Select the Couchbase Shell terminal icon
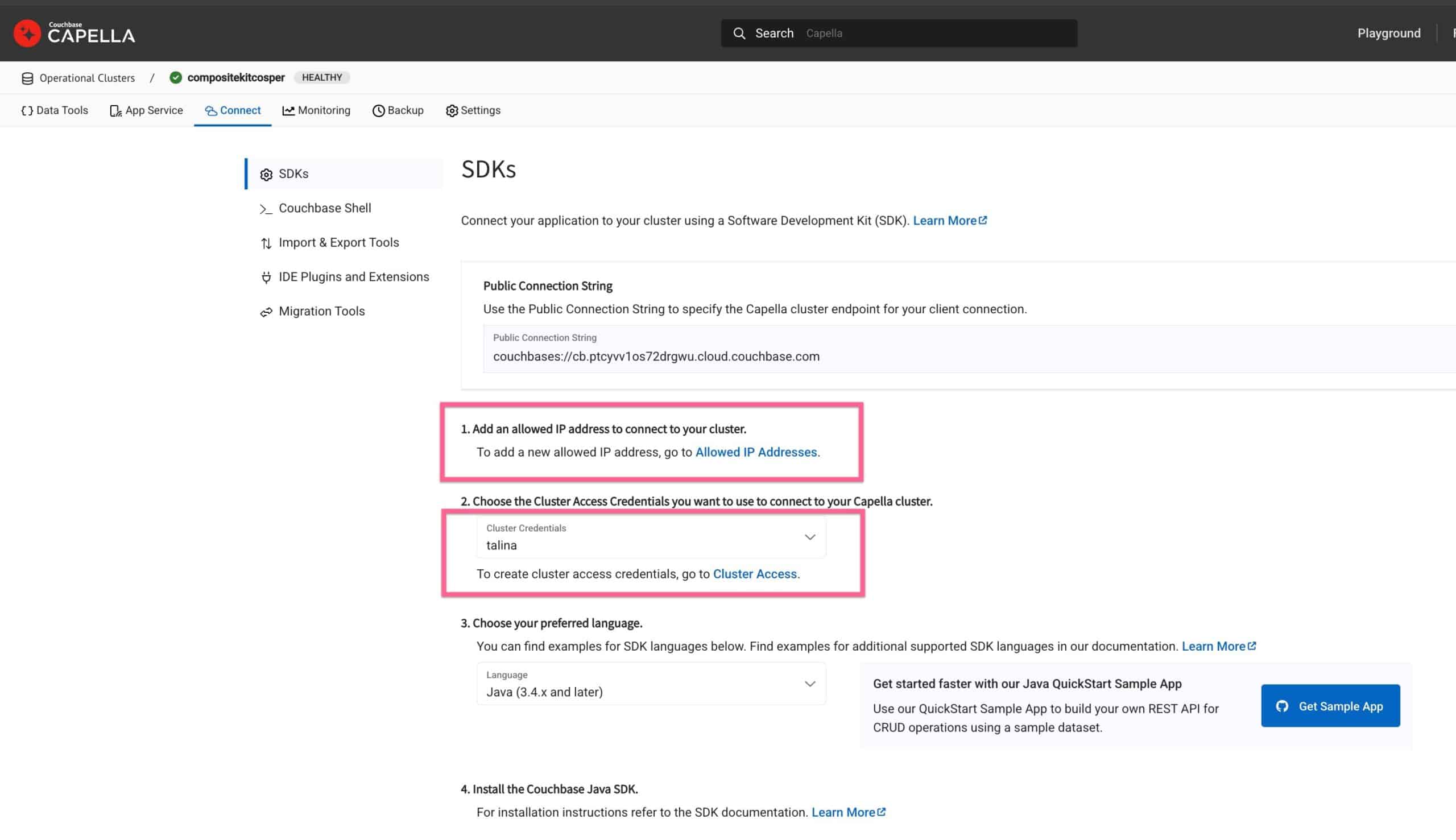The width and height of the screenshot is (1456, 840). [266, 209]
